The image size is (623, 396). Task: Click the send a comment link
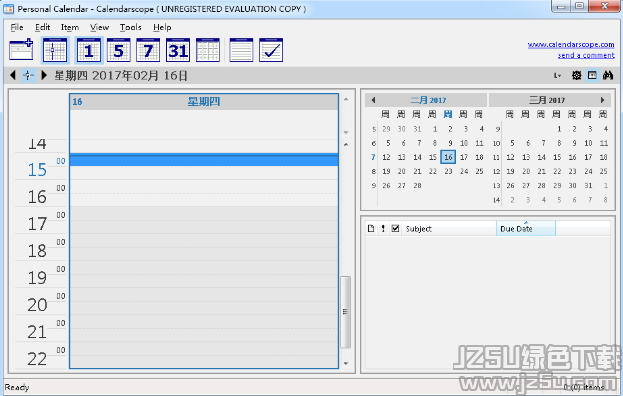tap(586, 55)
